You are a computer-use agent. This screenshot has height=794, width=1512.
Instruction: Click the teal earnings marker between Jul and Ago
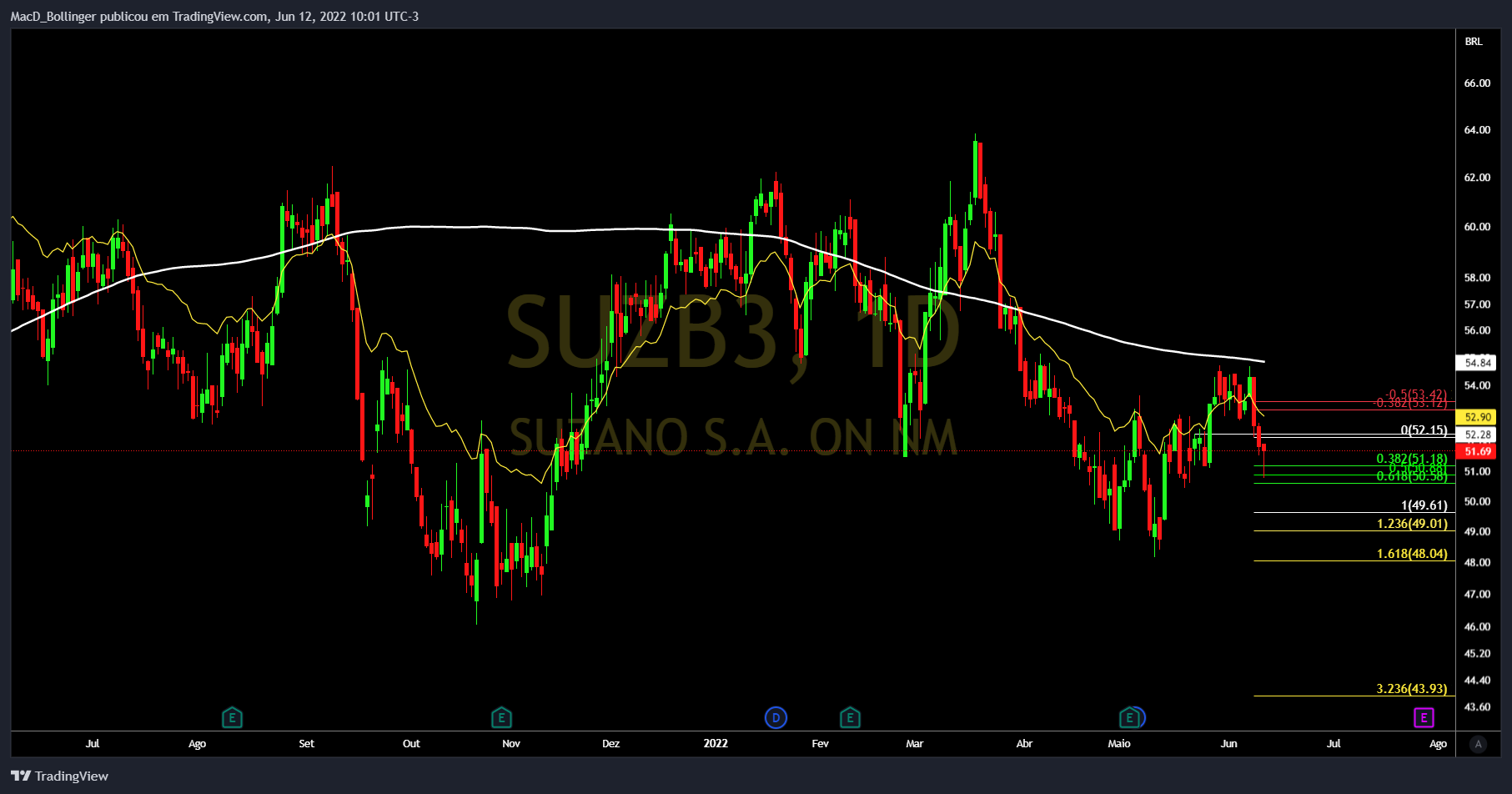tap(232, 717)
